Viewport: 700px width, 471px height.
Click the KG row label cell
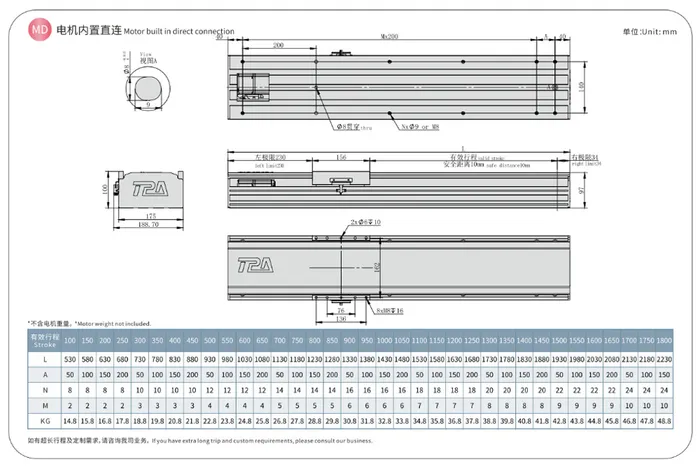tap(45, 421)
